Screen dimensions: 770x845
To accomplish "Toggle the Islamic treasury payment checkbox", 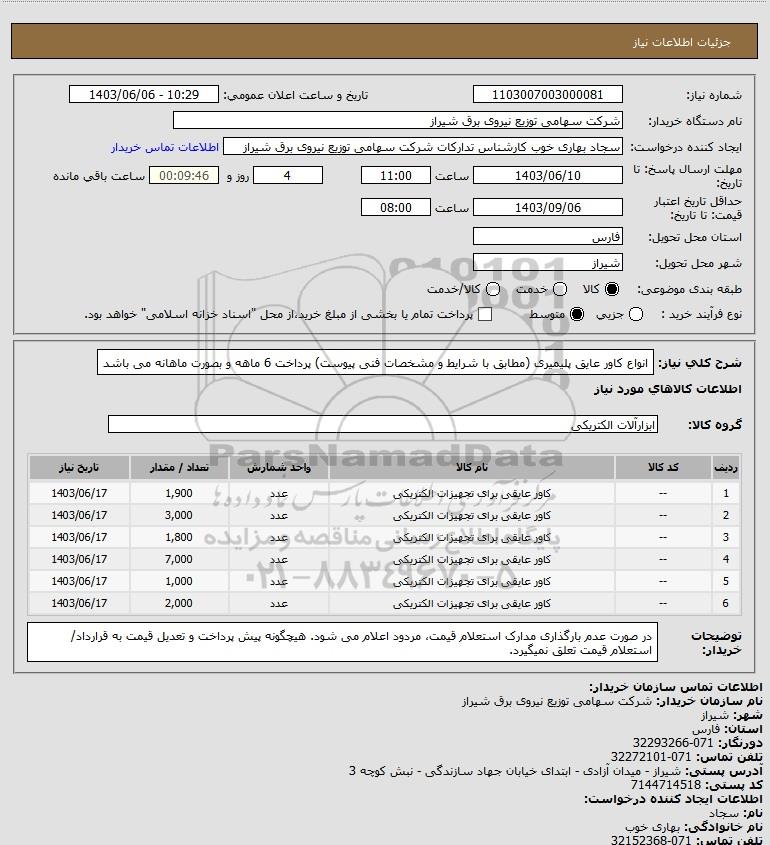I will pos(485,315).
